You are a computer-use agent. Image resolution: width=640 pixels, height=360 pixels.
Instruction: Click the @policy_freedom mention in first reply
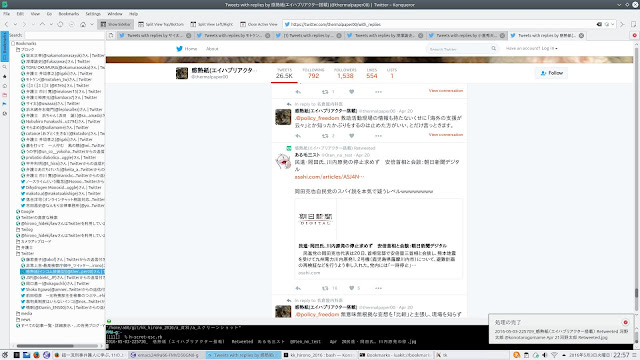pyautogui.click(x=317, y=118)
